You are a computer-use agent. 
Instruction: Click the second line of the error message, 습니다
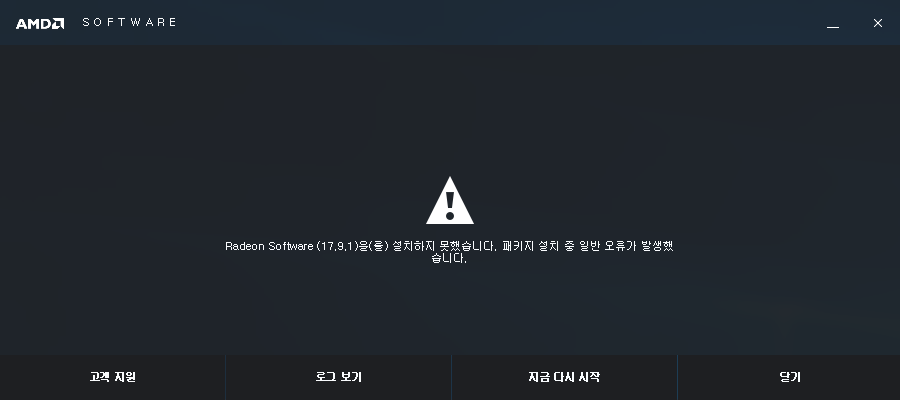pyautogui.click(x=449, y=259)
